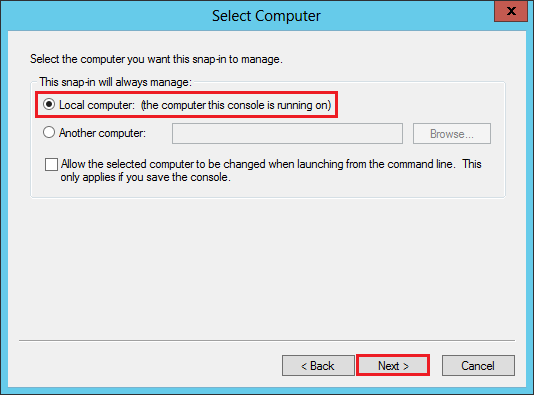
Task: Click 'the computer this console is running on' text
Action: click(x=236, y=105)
